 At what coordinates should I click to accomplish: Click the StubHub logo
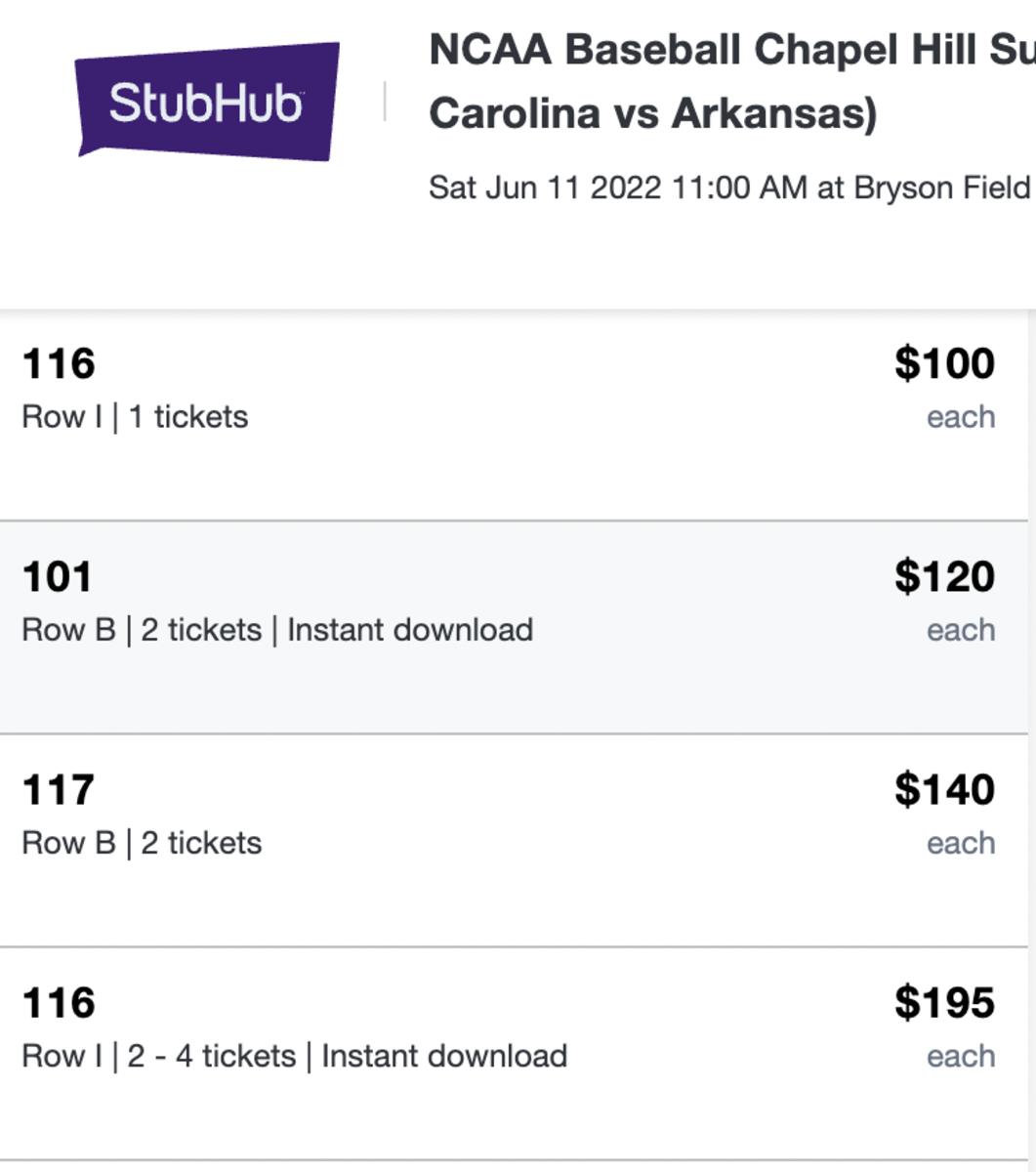[x=207, y=101]
